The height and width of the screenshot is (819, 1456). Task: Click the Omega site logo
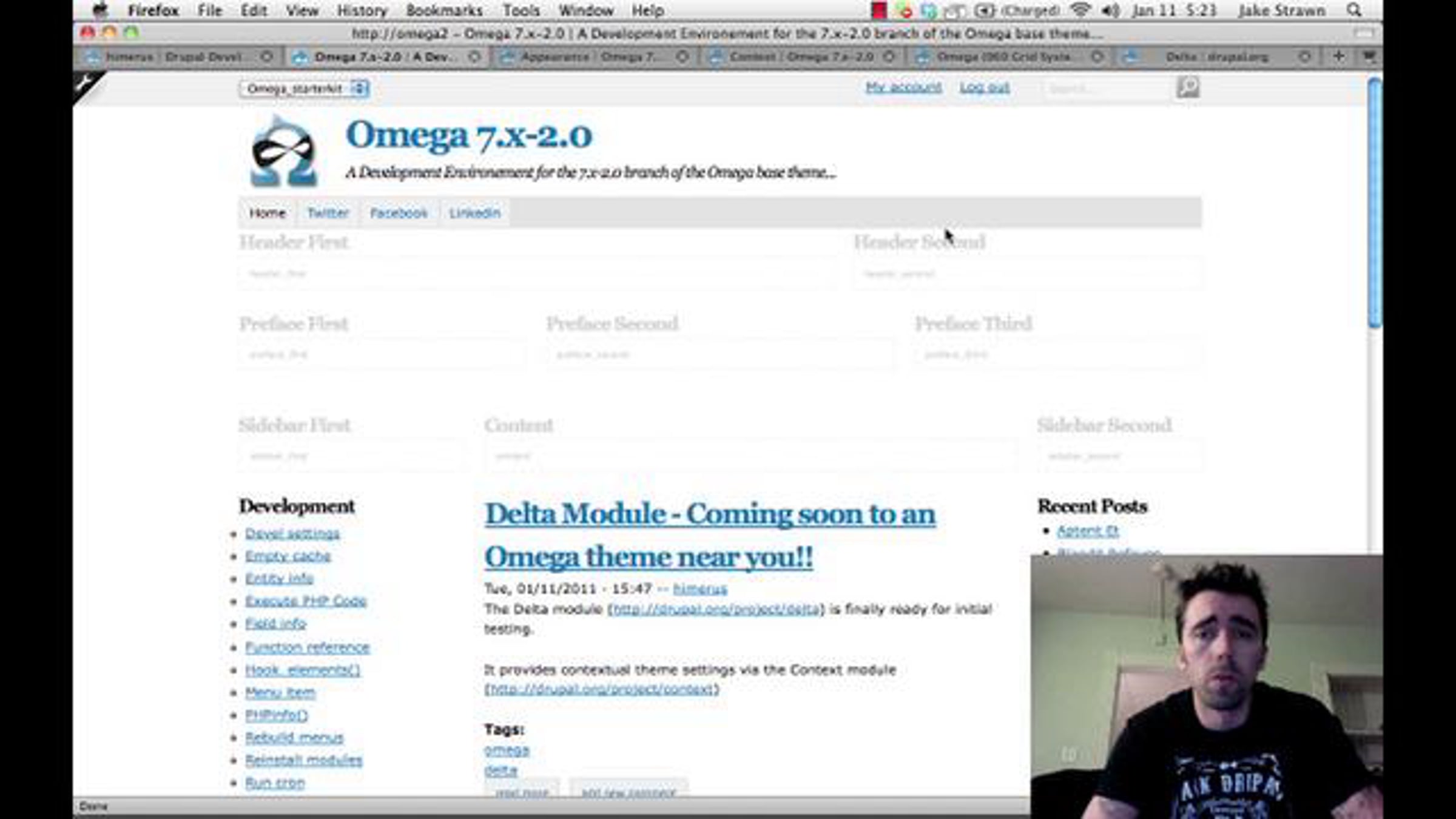point(283,150)
